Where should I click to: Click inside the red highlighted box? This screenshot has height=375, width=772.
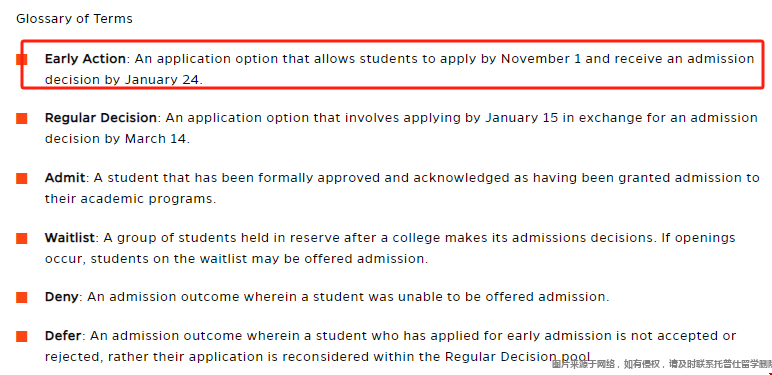(x=392, y=64)
